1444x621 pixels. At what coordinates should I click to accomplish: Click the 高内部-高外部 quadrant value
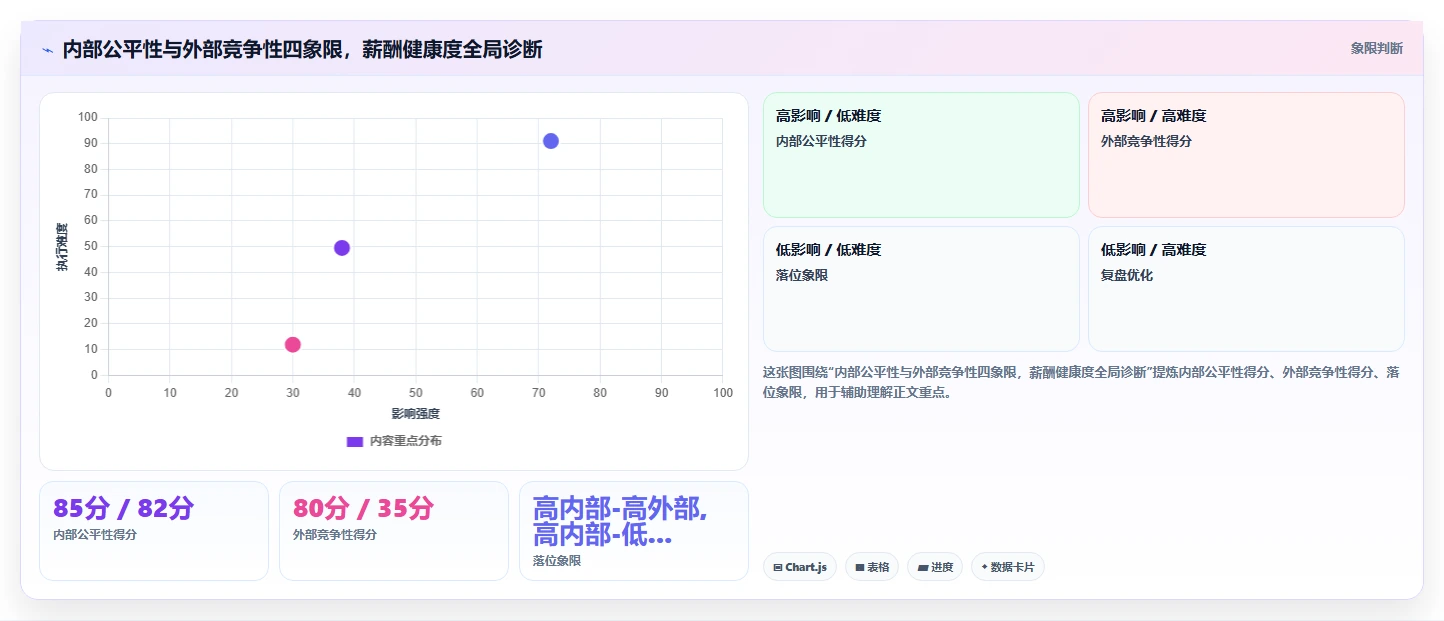(x=620, y=521)
